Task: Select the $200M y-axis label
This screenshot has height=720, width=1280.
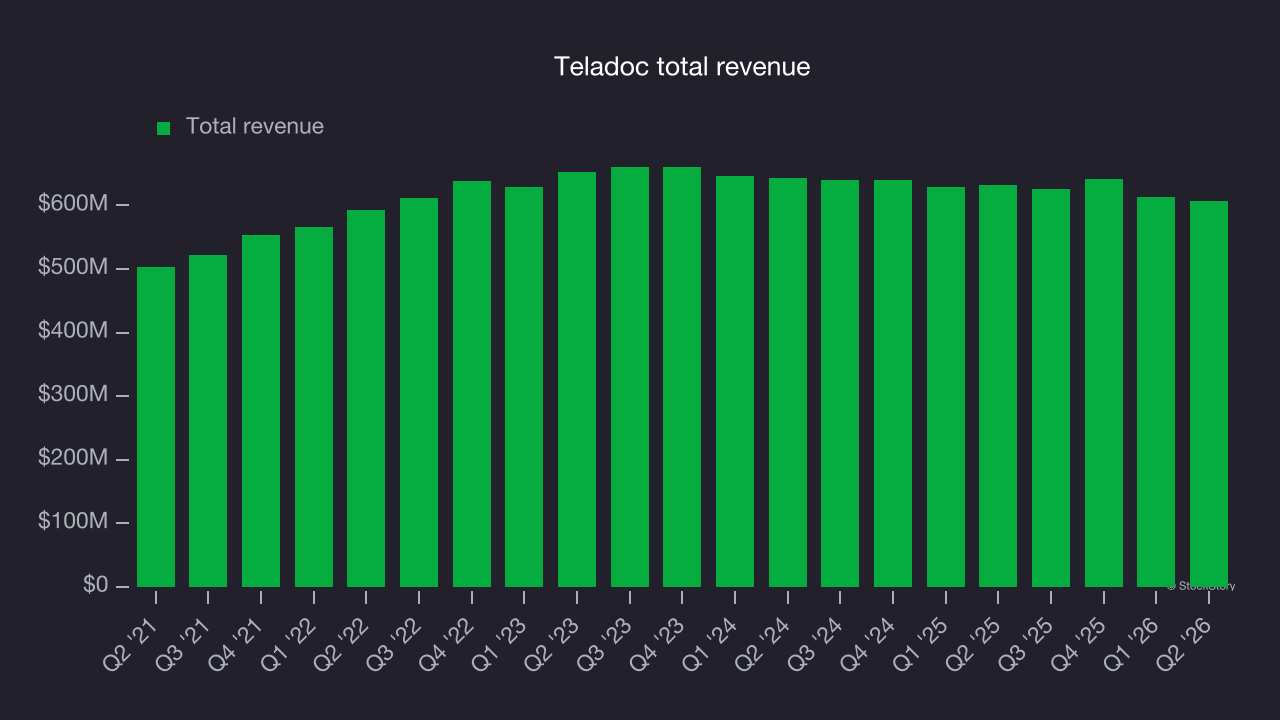Action: (x=73, y=458)
